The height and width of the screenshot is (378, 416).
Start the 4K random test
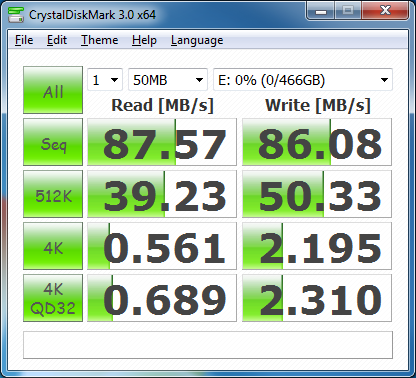53,246
